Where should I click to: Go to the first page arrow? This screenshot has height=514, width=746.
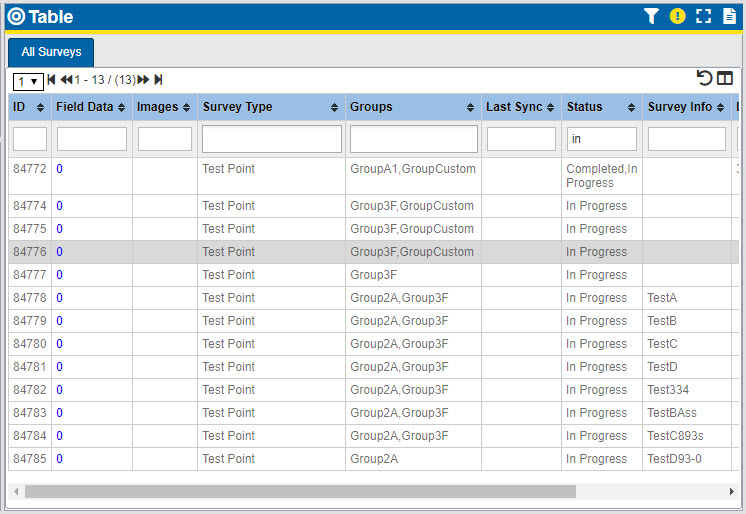51,79
